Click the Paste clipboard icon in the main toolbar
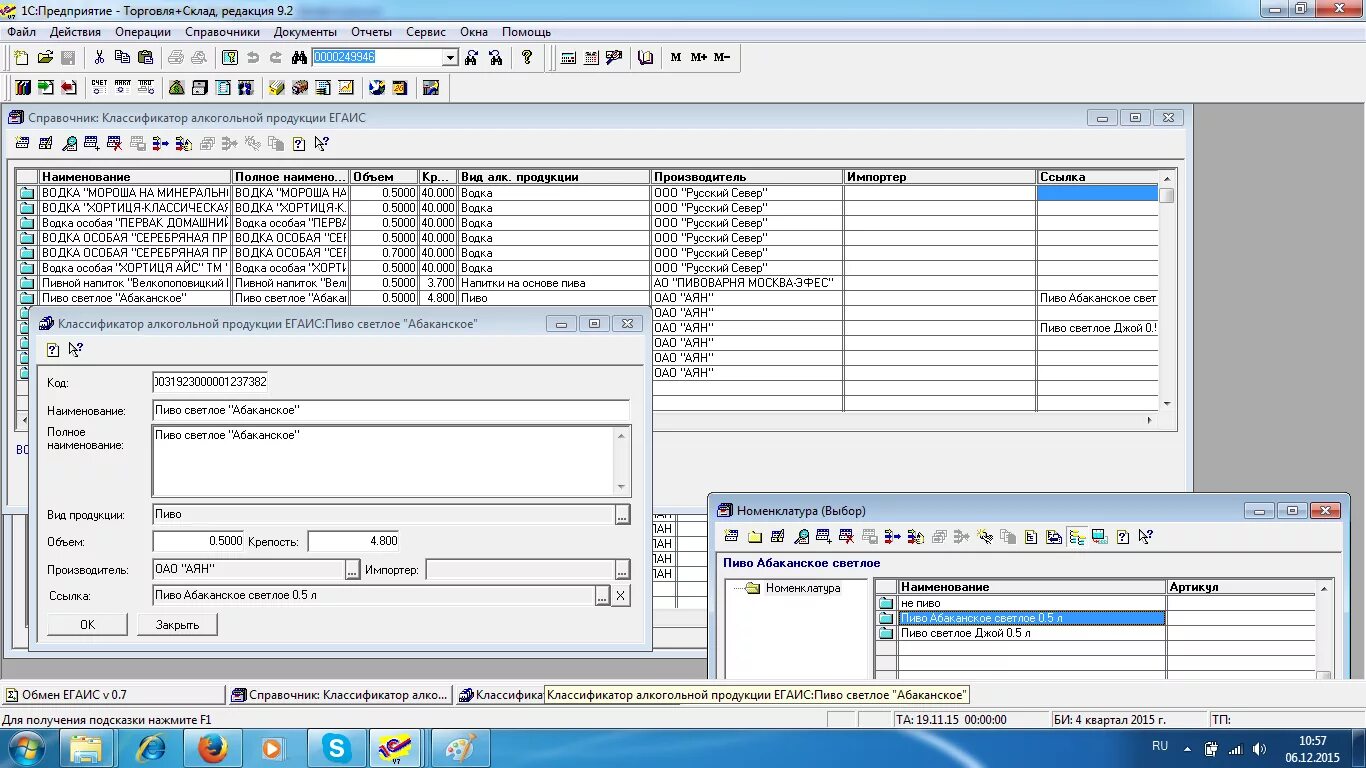Viewport: 1366px width, 768px height. coord(146,58)
